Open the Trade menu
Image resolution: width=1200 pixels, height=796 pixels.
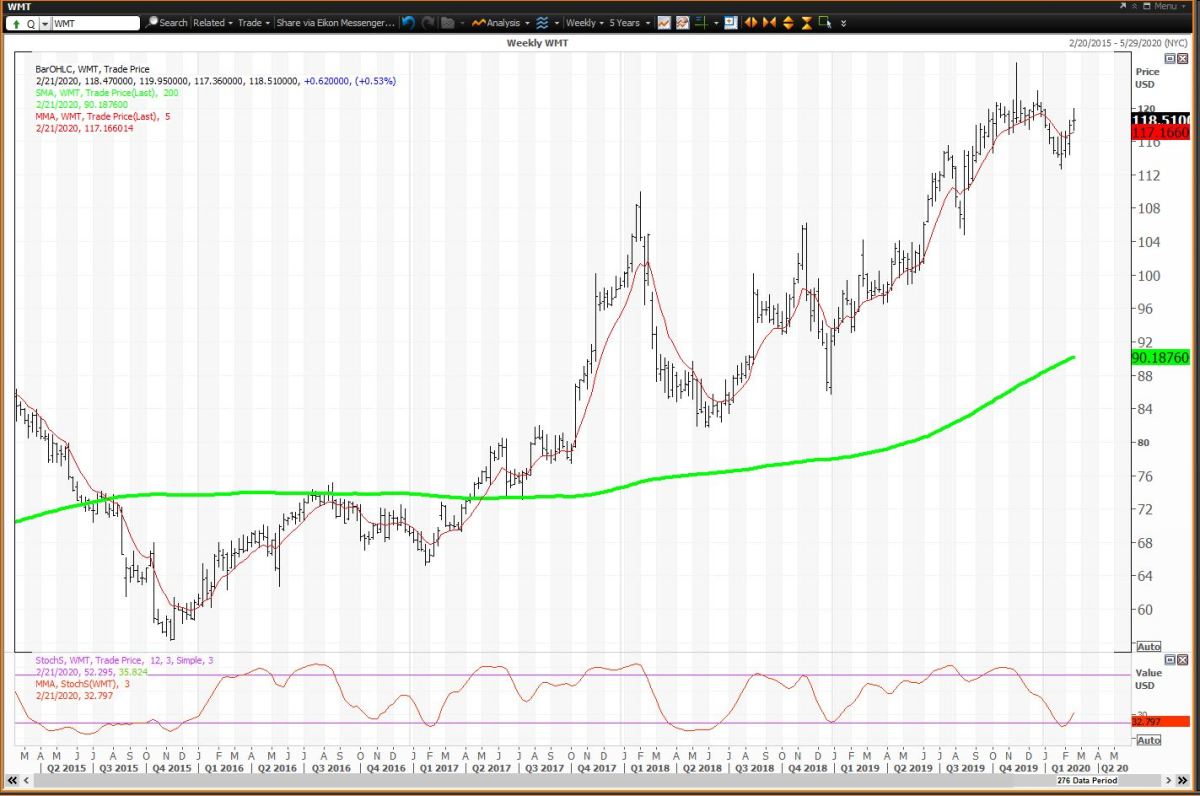(253, 22)
